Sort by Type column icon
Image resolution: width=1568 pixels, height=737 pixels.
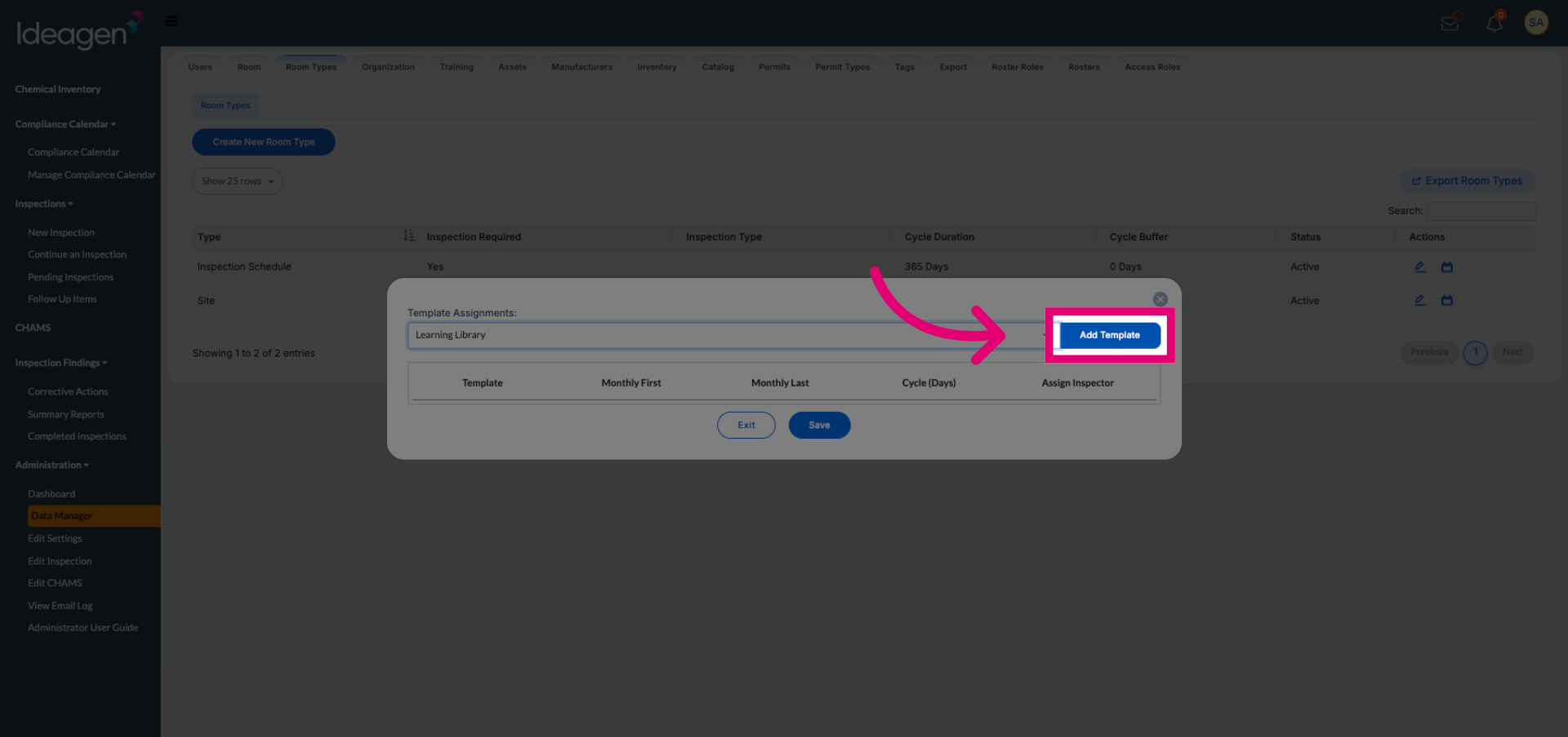[408, 236]
